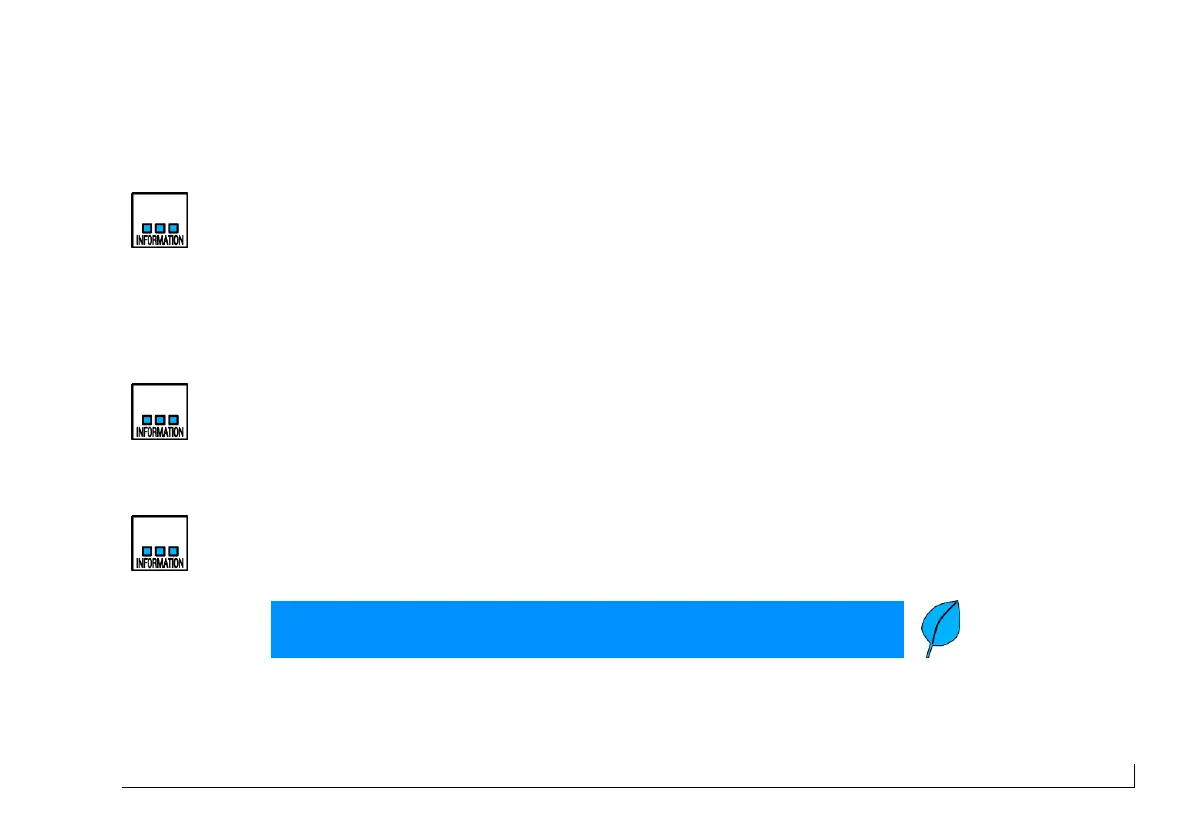This screenshot has width=1191, height=839.
Task: Click the short vertical mark ending the footer line
Action: coord(1134,776)
